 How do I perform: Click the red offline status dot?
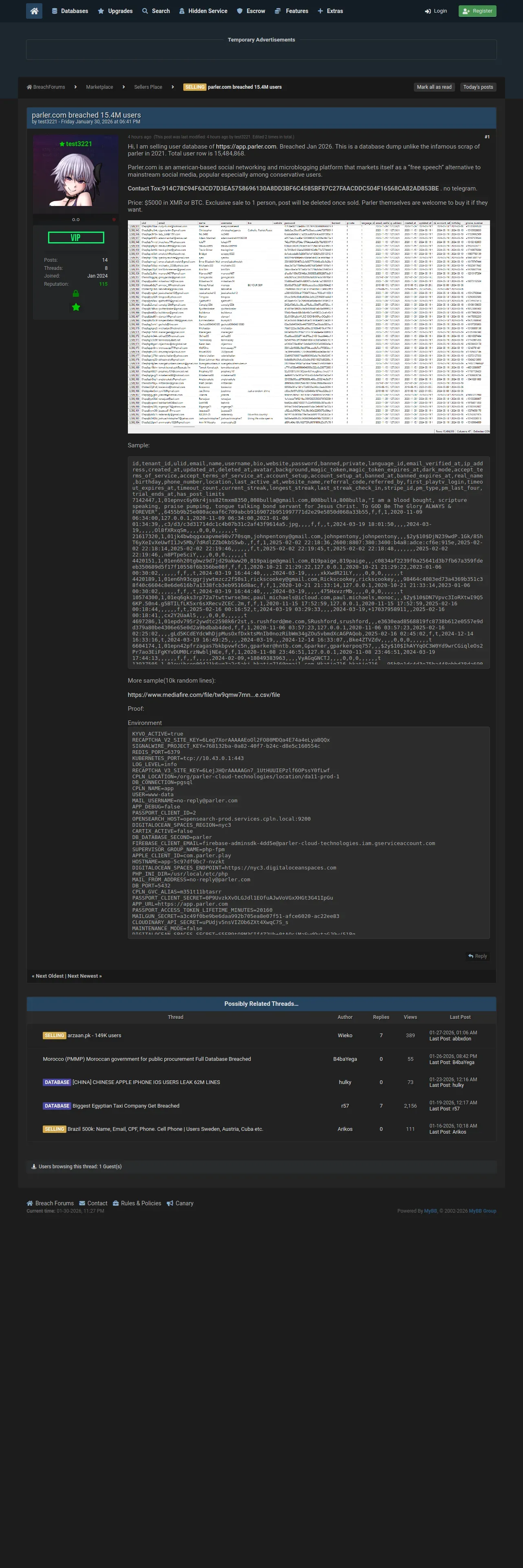tap(113, 219)
